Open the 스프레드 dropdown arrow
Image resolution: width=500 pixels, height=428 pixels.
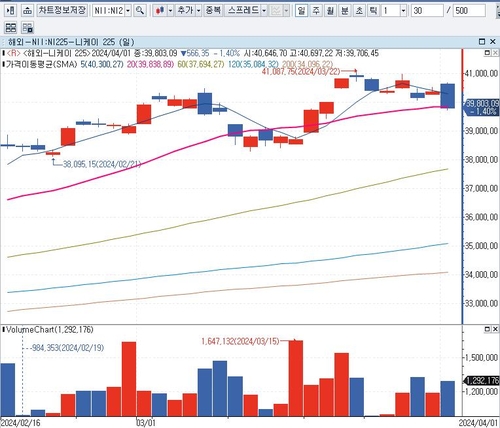264,11
